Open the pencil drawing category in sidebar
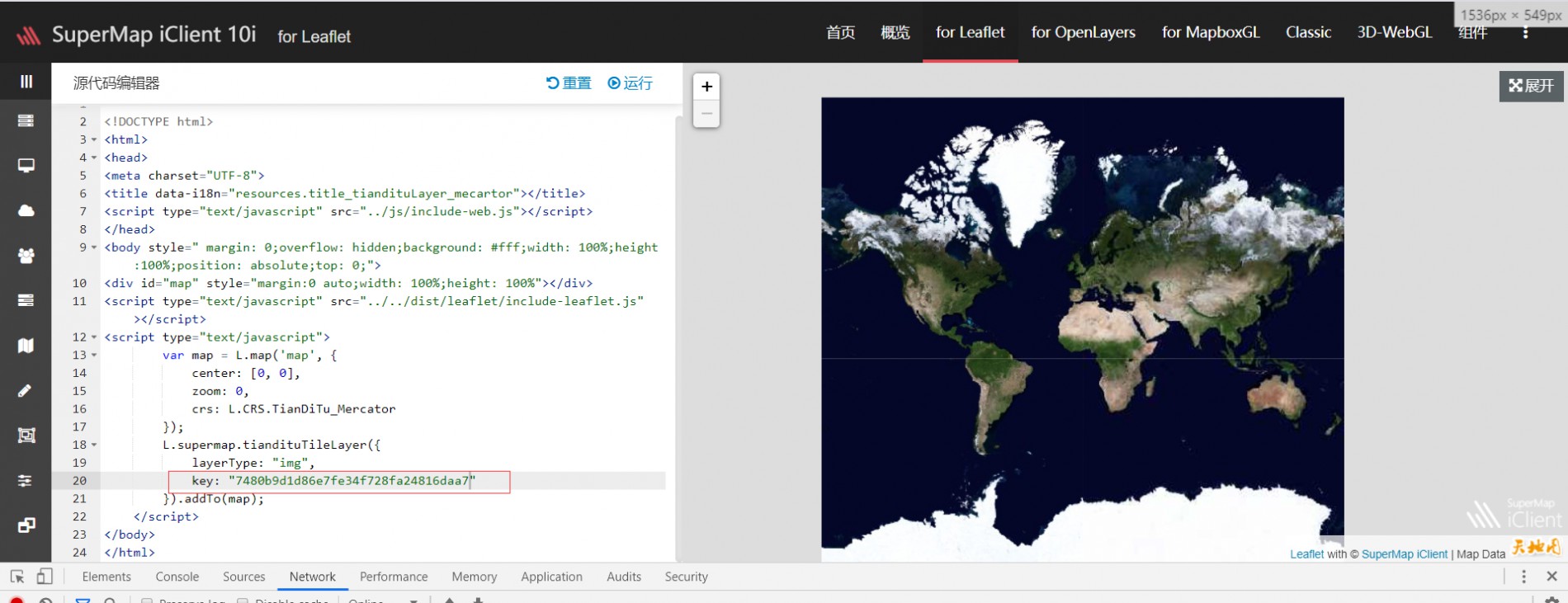 point(26,390)
